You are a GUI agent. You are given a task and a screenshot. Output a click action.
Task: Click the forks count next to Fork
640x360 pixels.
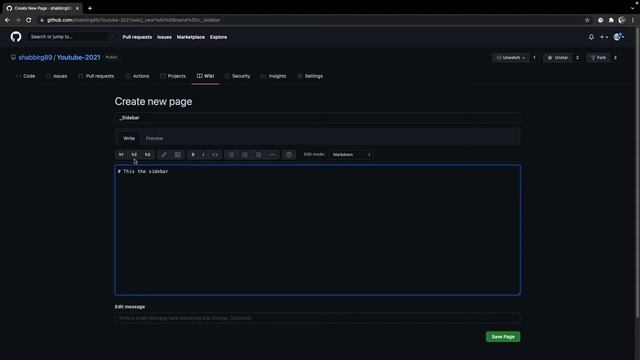(x=615, y=58)
